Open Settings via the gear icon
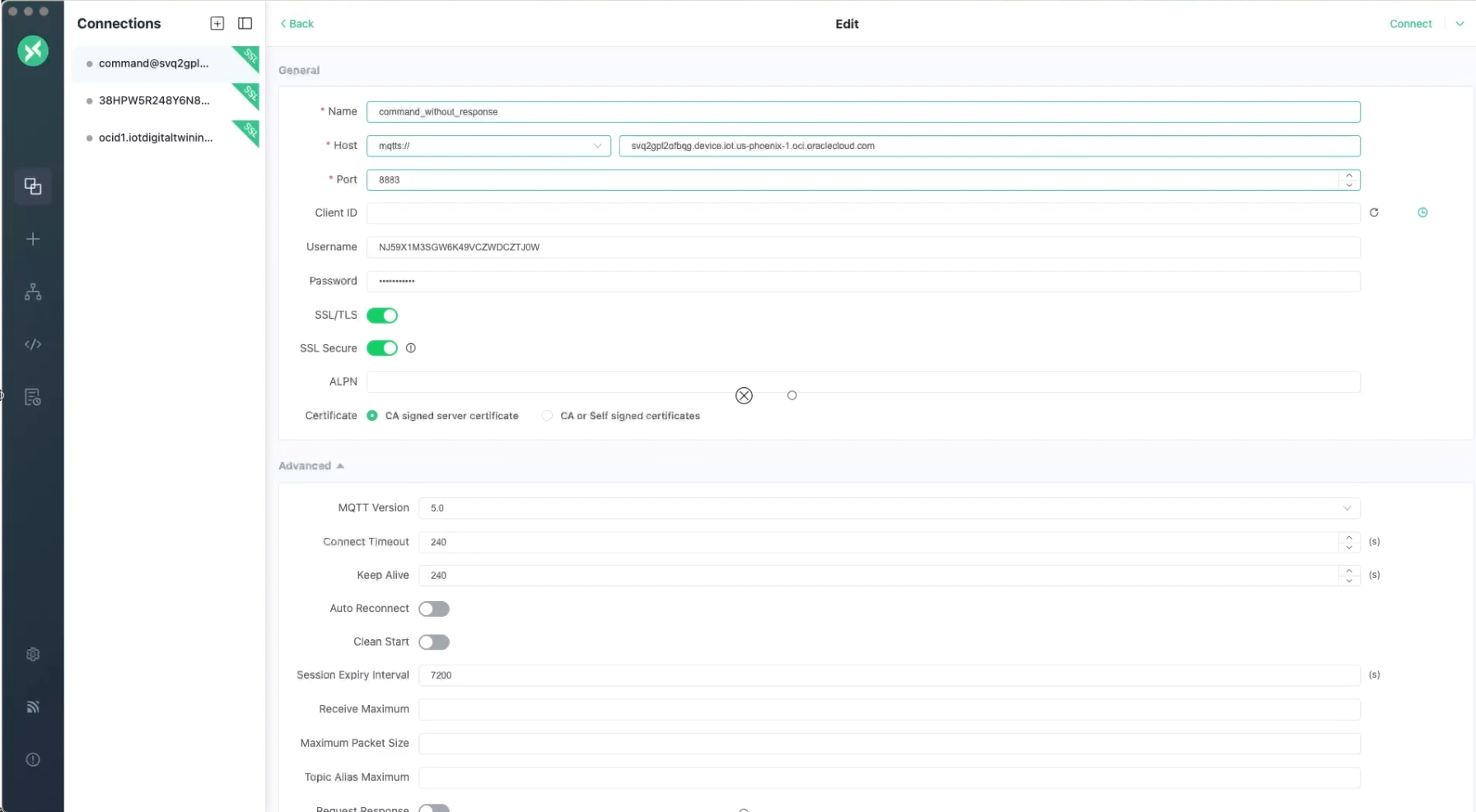1476x812 pixels. [33, 653]
